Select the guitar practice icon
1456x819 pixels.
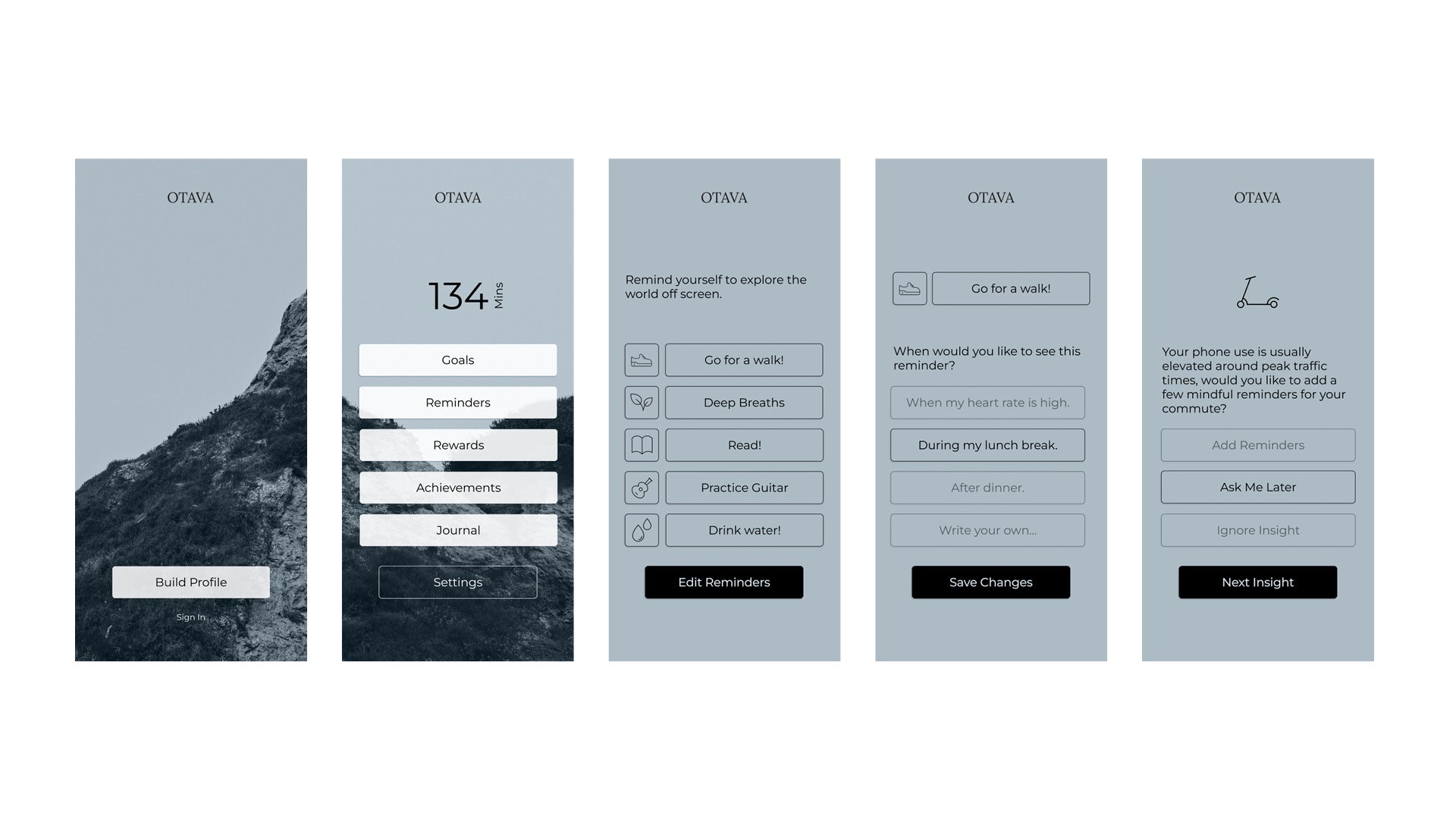tap(640, 487)
